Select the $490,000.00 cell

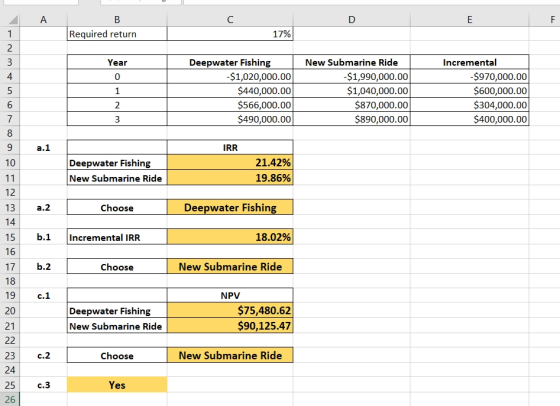[230, 119]
